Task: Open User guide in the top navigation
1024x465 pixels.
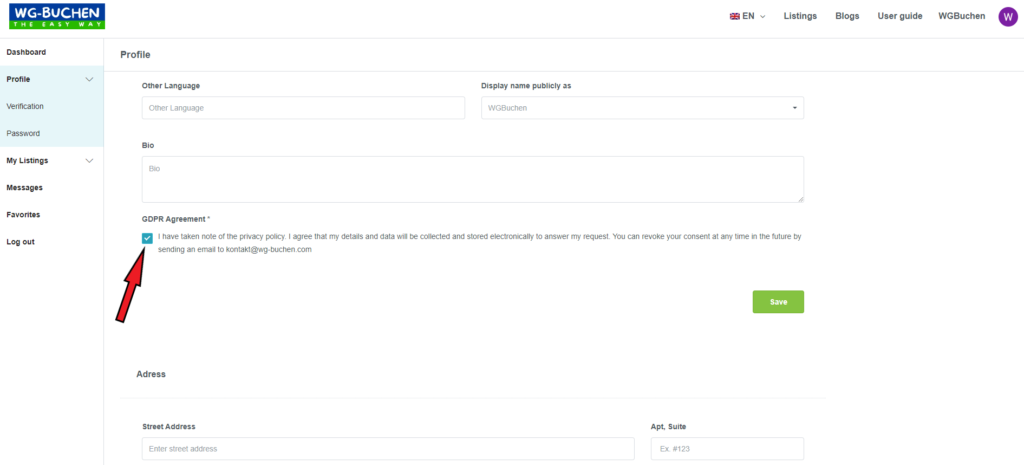Action: (x=899, y=16)
